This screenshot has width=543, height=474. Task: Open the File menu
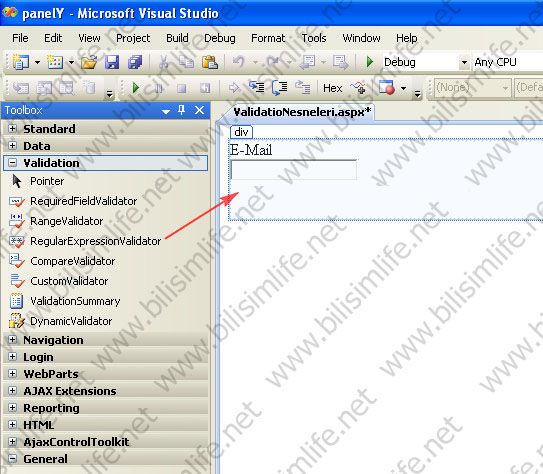(x=20, y=38)
